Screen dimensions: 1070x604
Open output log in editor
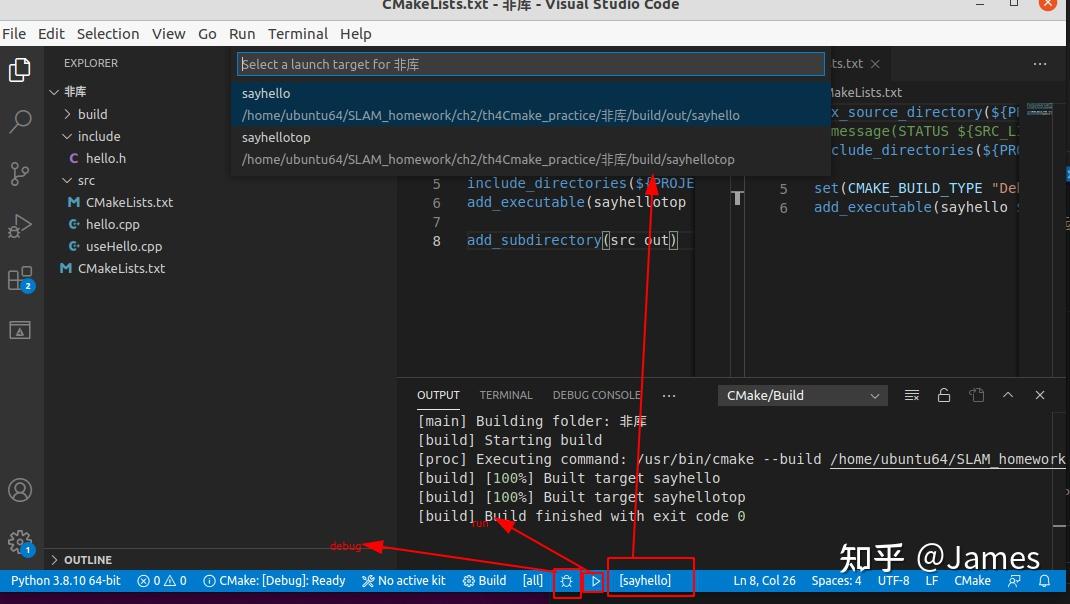pyautogui.click(x=977, y=395)
